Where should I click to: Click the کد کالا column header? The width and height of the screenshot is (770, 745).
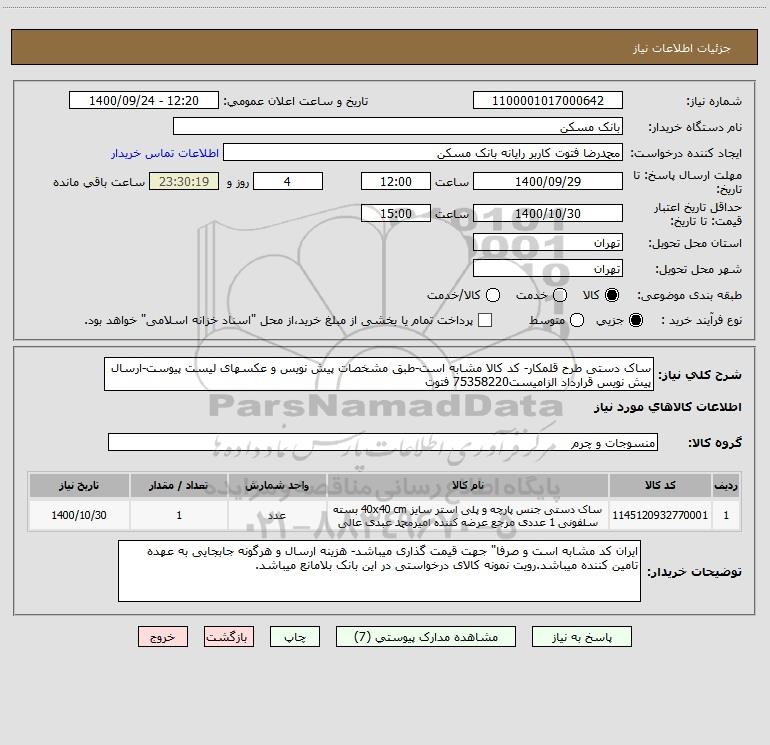[660, 485]
